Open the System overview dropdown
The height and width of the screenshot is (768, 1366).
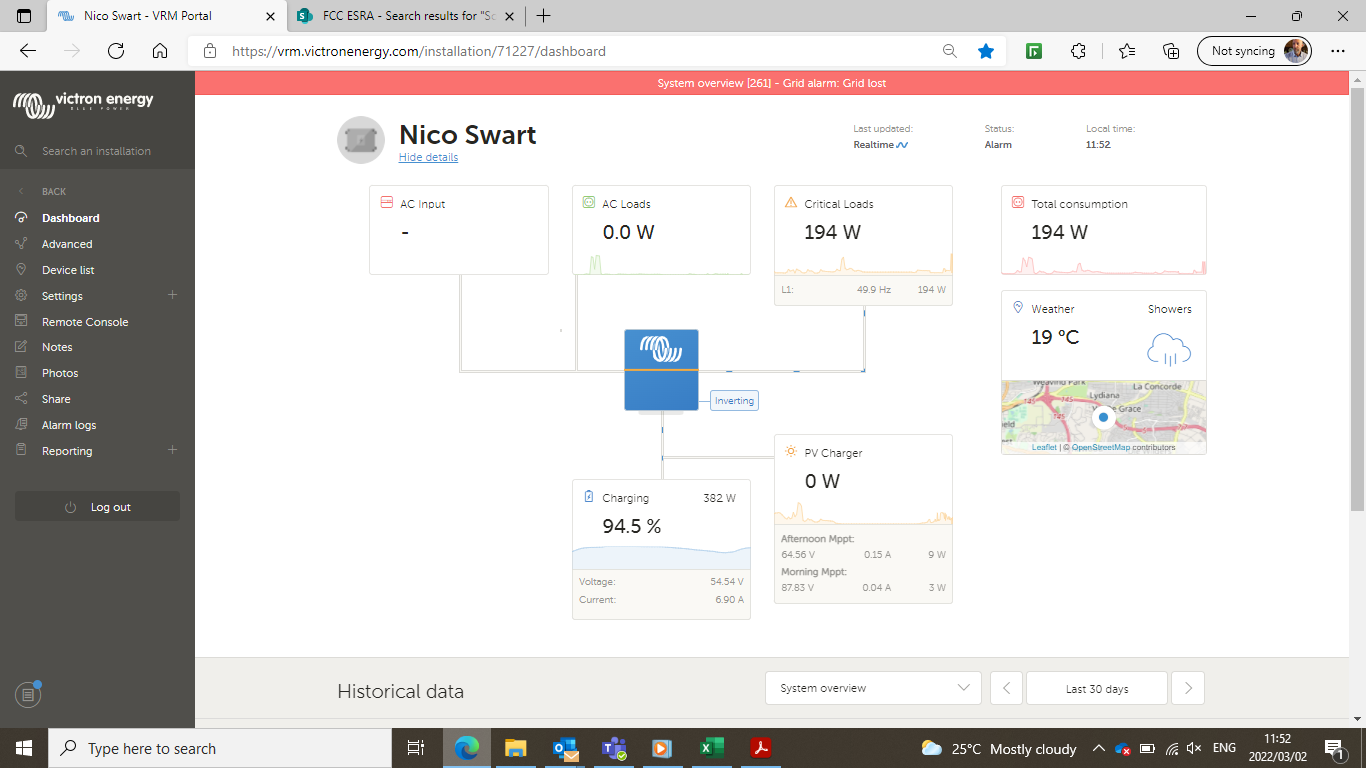pos(873,688)
